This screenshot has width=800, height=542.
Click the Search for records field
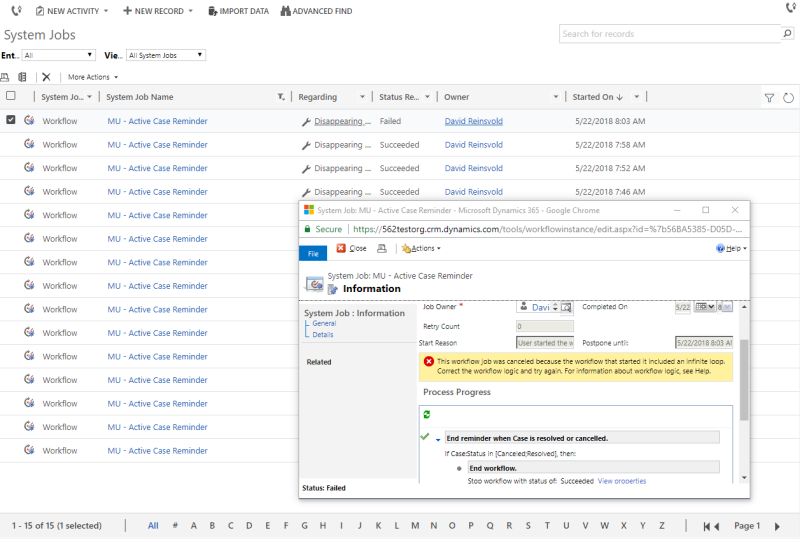pyautogui.click(x=670, y=34)
